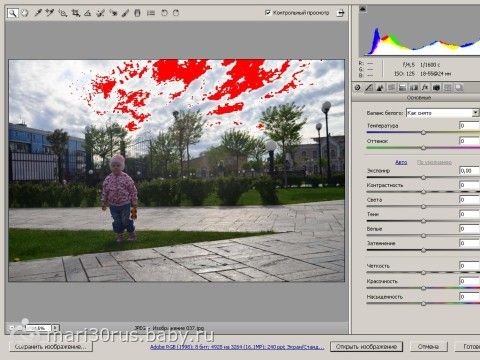This screenshot has height=360, width=480.
Task: Open the Snapshots panel tab
Action: point(459,88)
